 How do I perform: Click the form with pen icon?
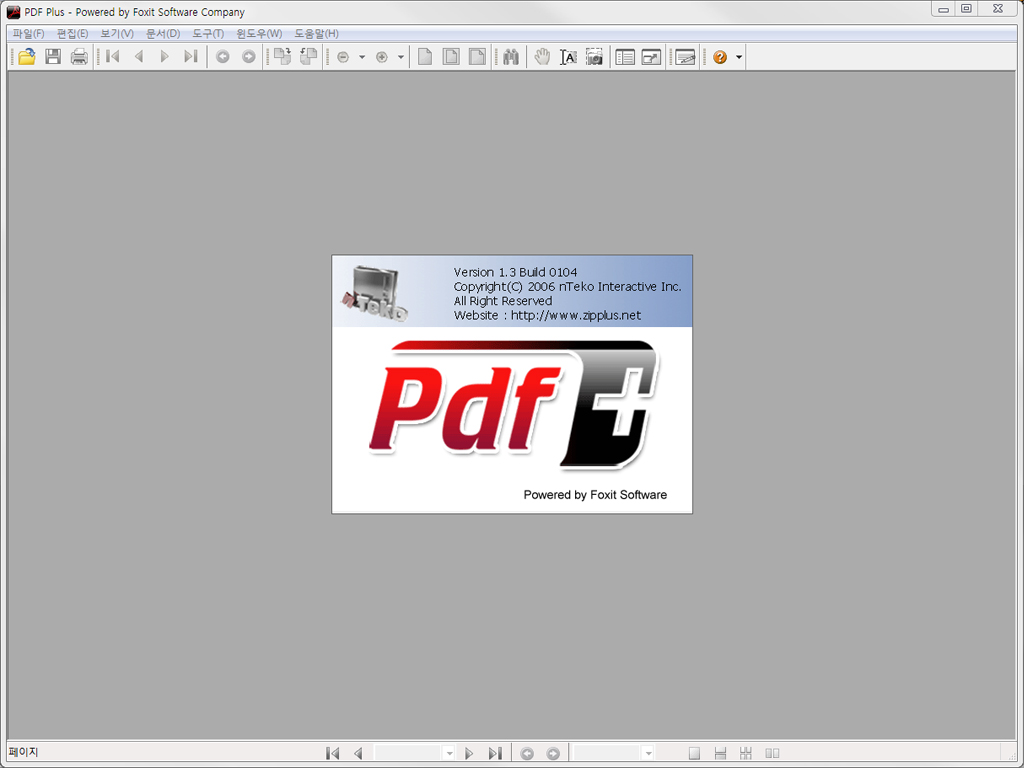[x=685, y=57]
